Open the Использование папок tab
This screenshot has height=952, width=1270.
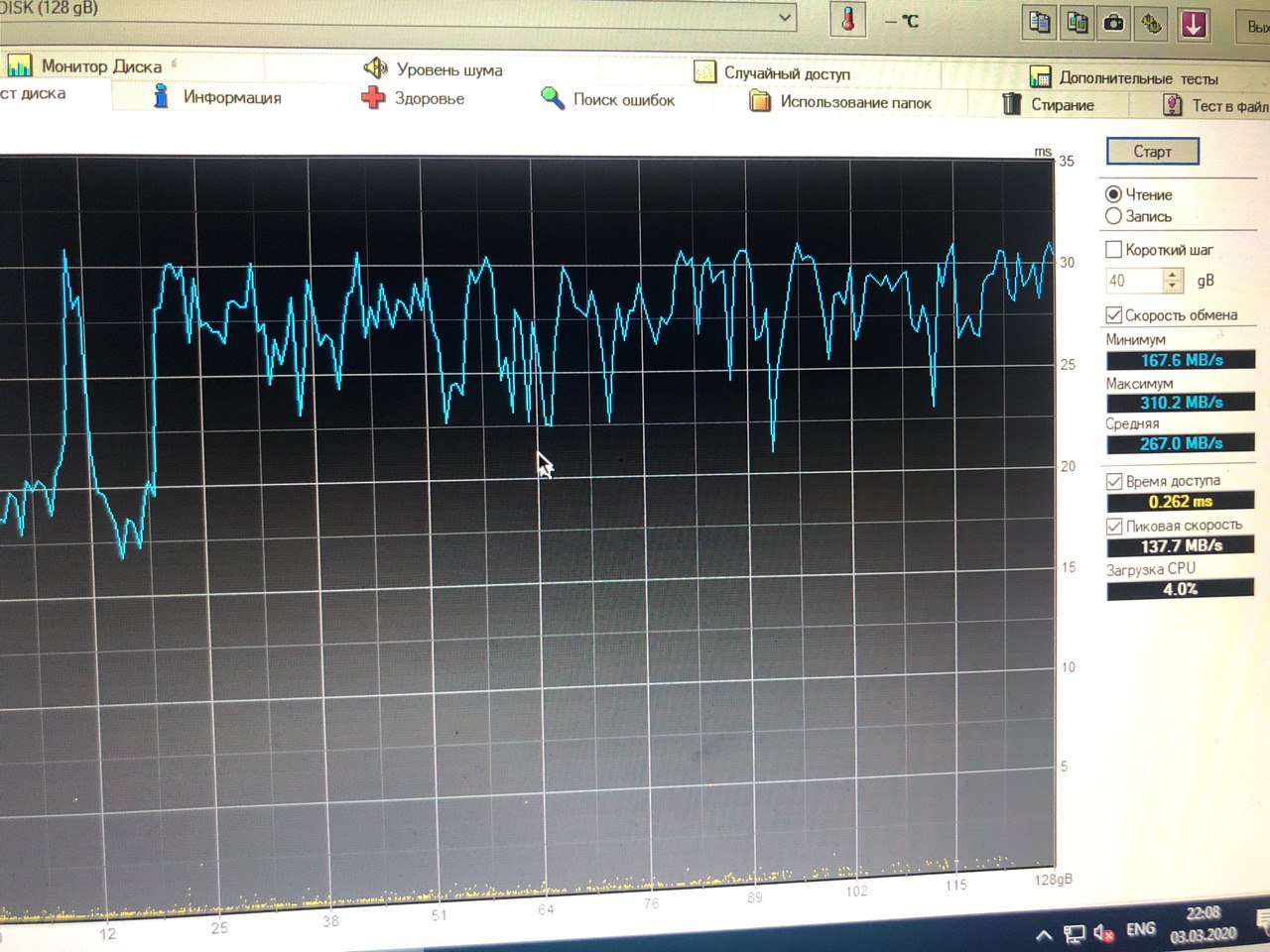[x=841, y=101]
